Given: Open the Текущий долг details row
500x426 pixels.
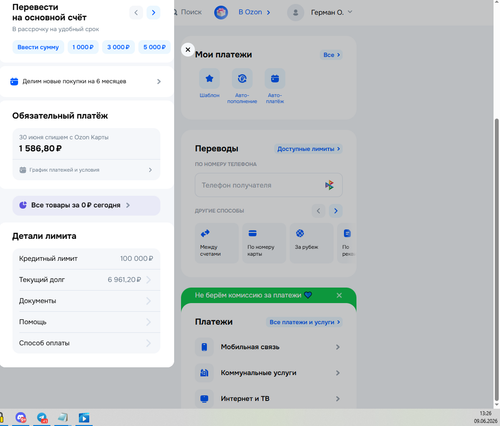Looking at the screenshot, I should pos(86,280).
